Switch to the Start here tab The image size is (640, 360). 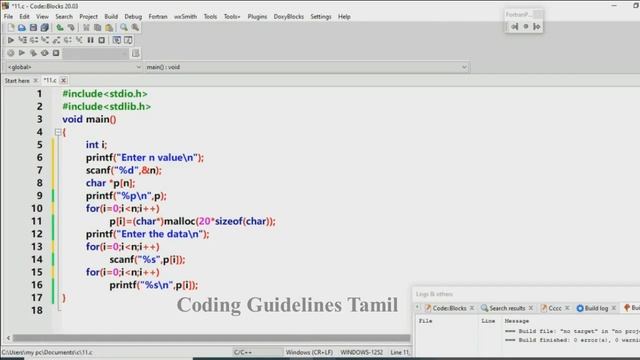coord(17,81)
